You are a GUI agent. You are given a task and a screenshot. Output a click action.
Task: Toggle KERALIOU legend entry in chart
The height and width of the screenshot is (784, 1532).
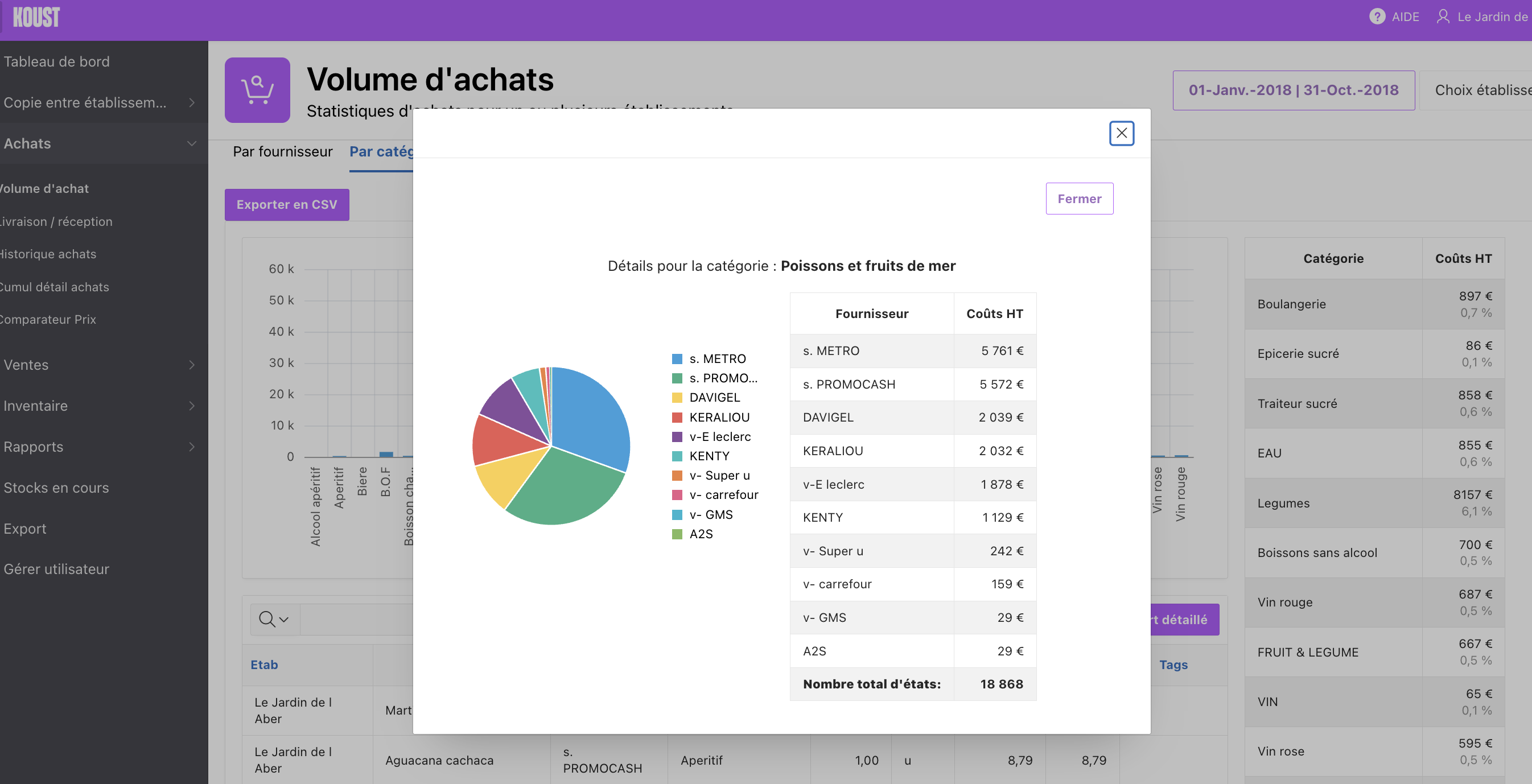coord(718,417)
